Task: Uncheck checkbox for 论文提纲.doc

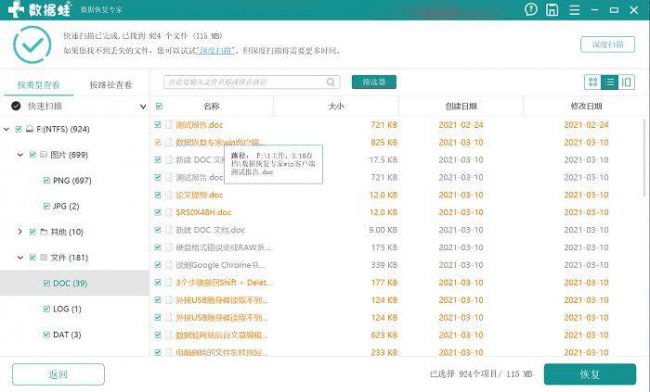Action: [x=158, y=195]
